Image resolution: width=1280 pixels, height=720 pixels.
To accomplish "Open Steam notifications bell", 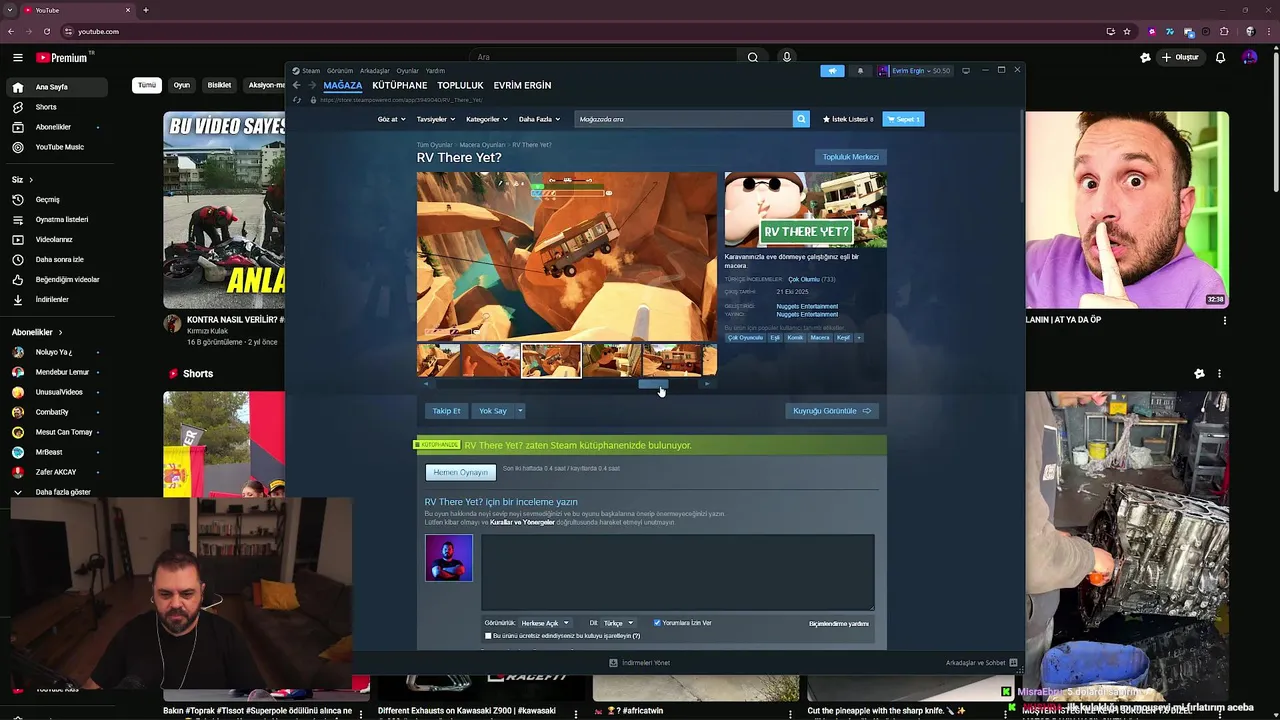I will [860, 71].
